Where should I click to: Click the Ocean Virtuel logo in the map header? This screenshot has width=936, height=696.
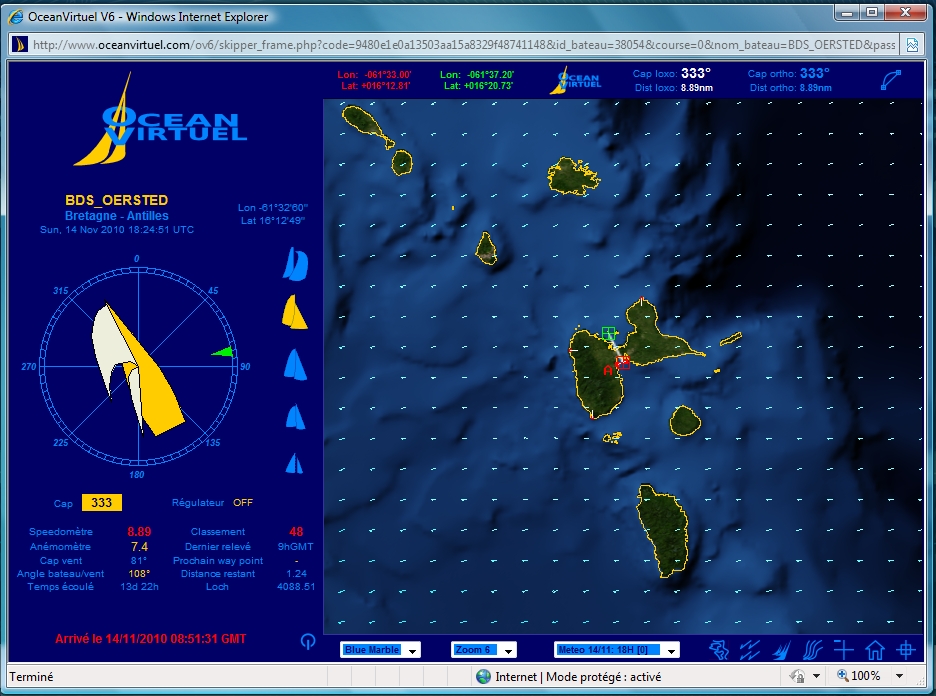[575, 80]
